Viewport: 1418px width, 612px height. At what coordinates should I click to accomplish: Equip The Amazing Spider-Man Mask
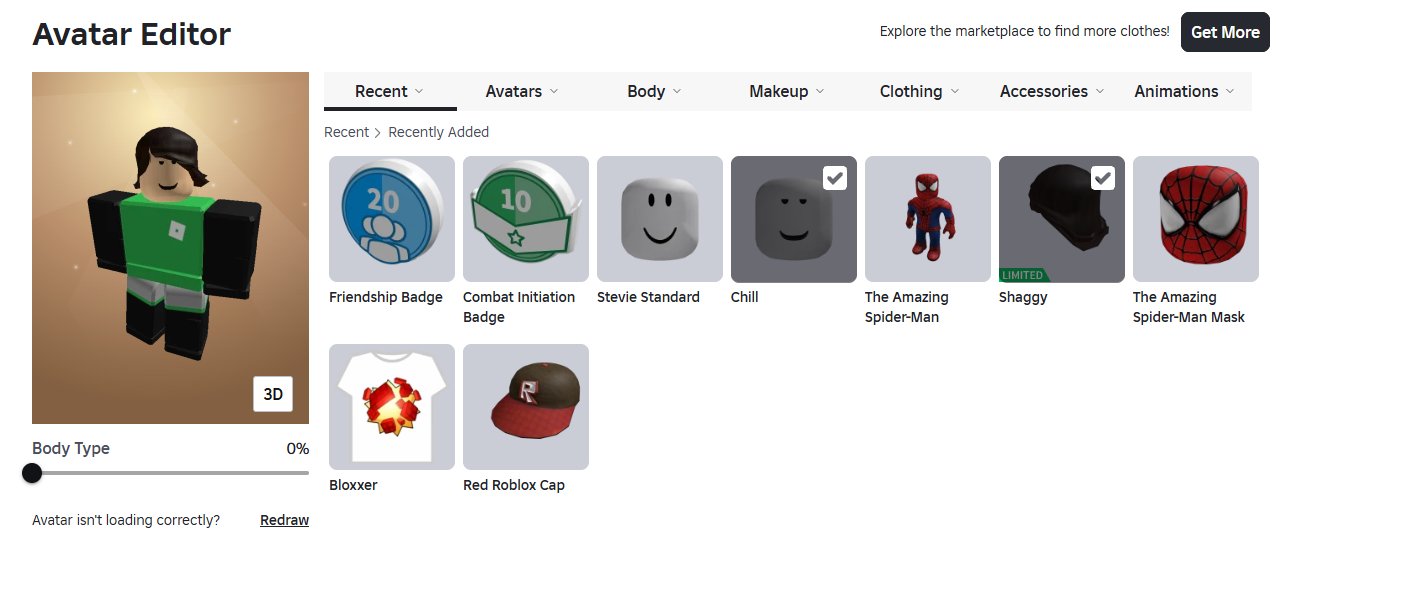tap(1196, 219)
